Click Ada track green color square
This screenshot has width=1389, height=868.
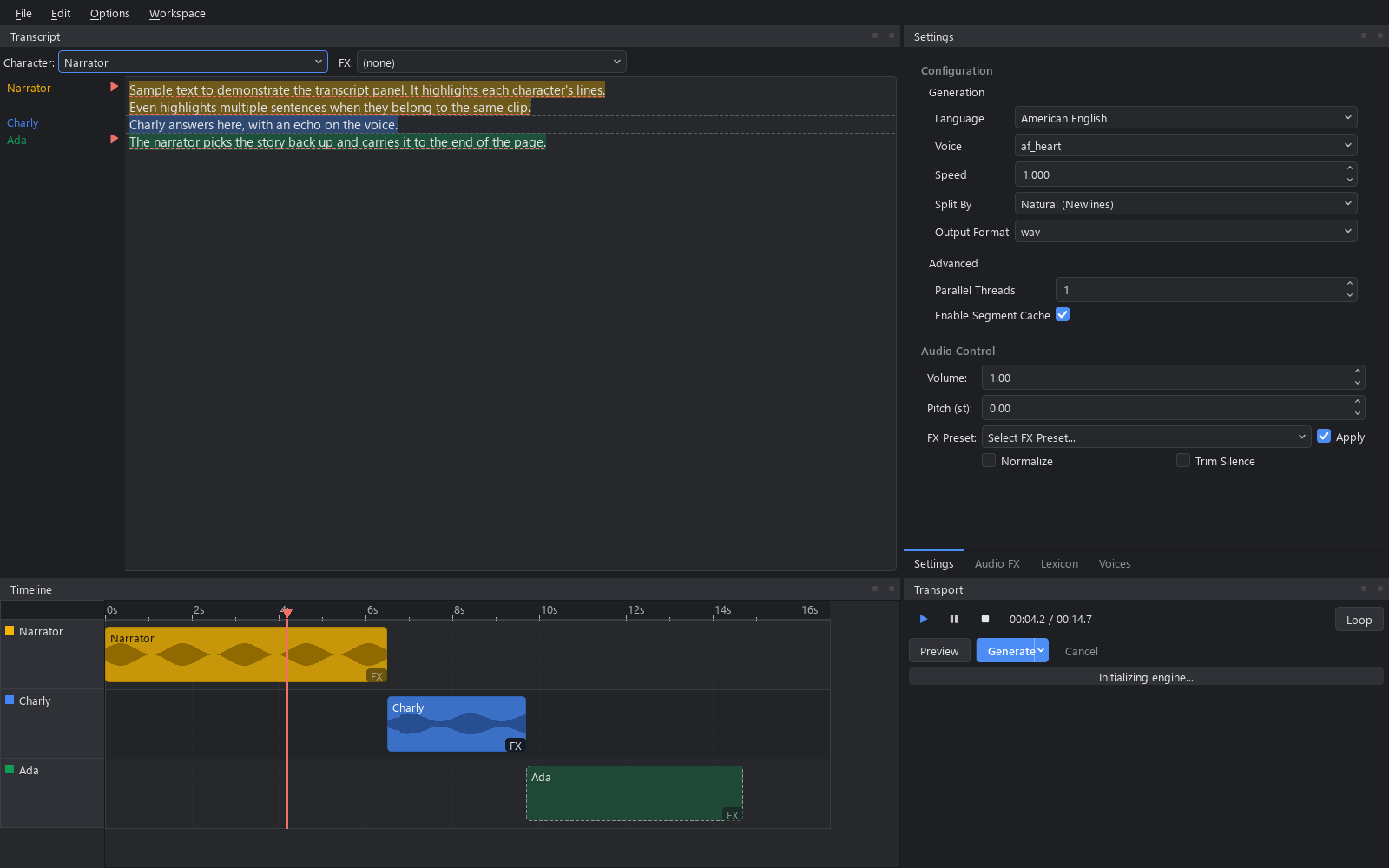[10, 769]
